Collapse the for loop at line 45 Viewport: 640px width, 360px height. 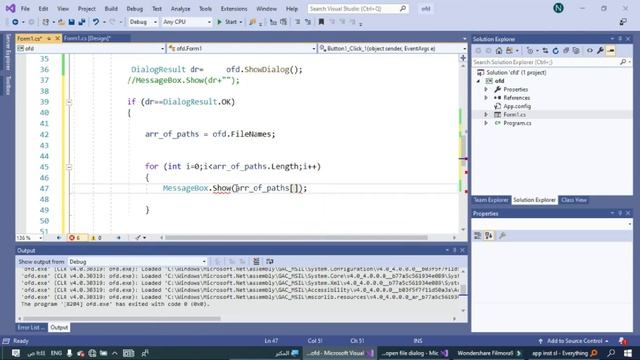[69, 167]
